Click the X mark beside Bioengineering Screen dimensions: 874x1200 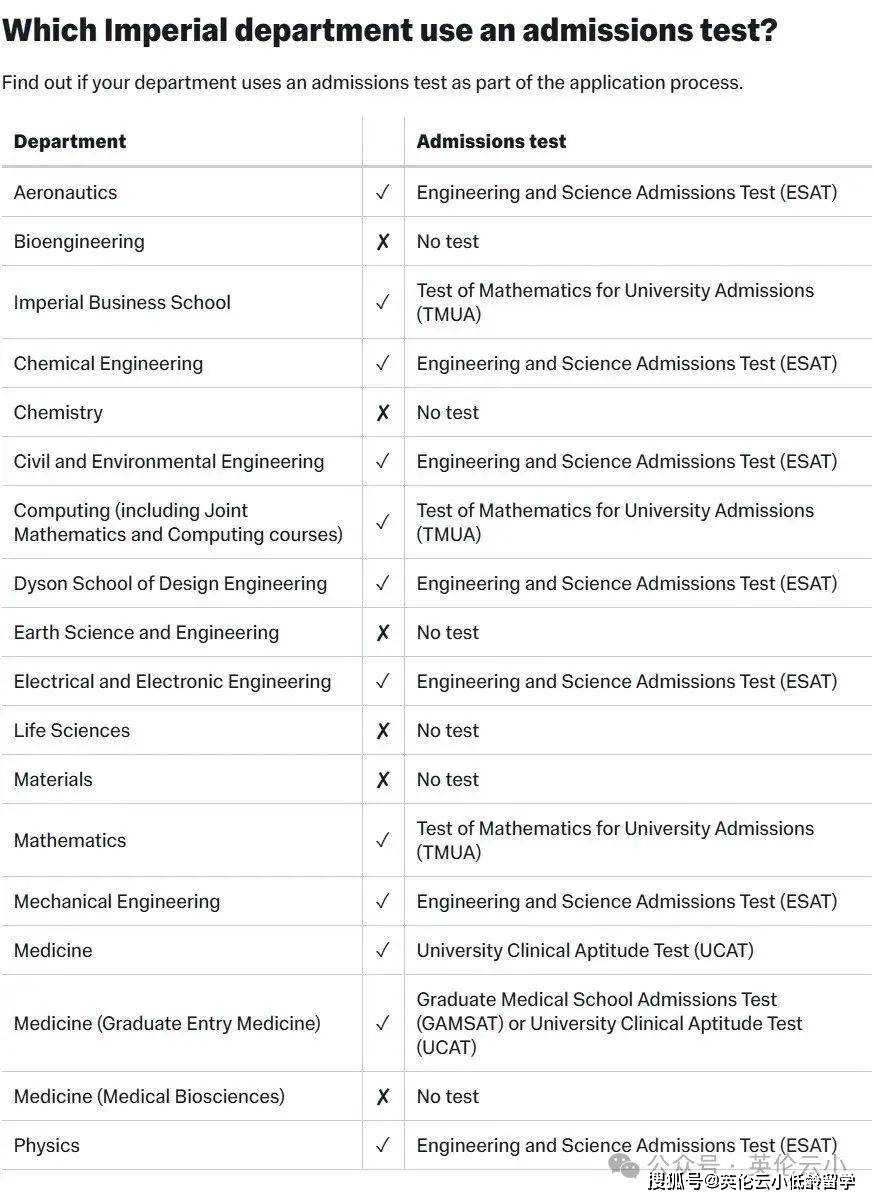(x=383, y=241)
